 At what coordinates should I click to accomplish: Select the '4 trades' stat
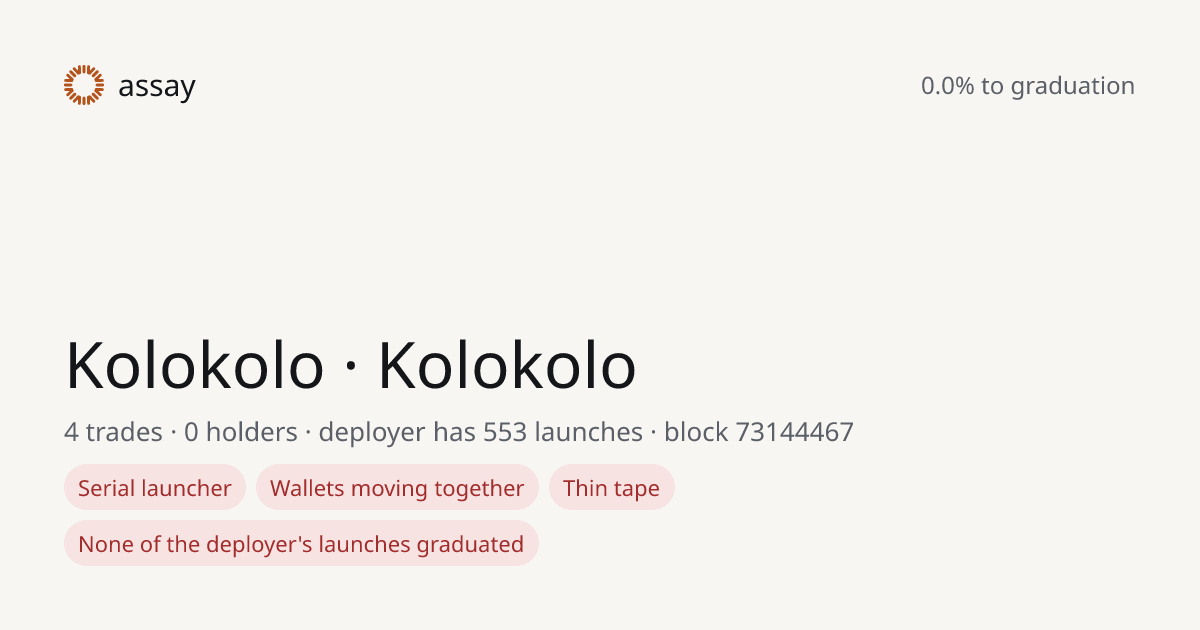pyautogui.click(x=113, y=432)
